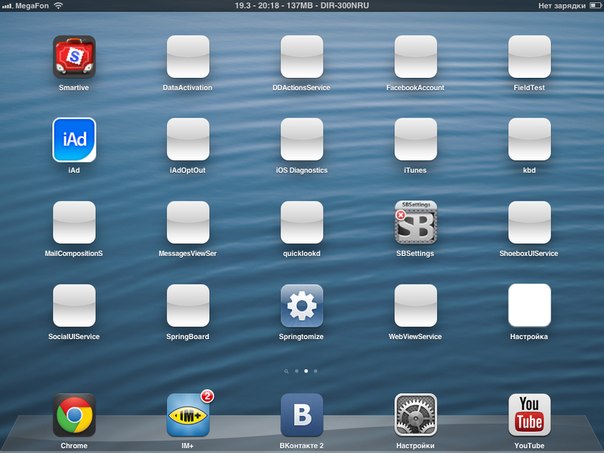The width and height of the screenshot is (604, 453).
Task: Open IM+ messenger in the dock
Action: tap(188, 415)
